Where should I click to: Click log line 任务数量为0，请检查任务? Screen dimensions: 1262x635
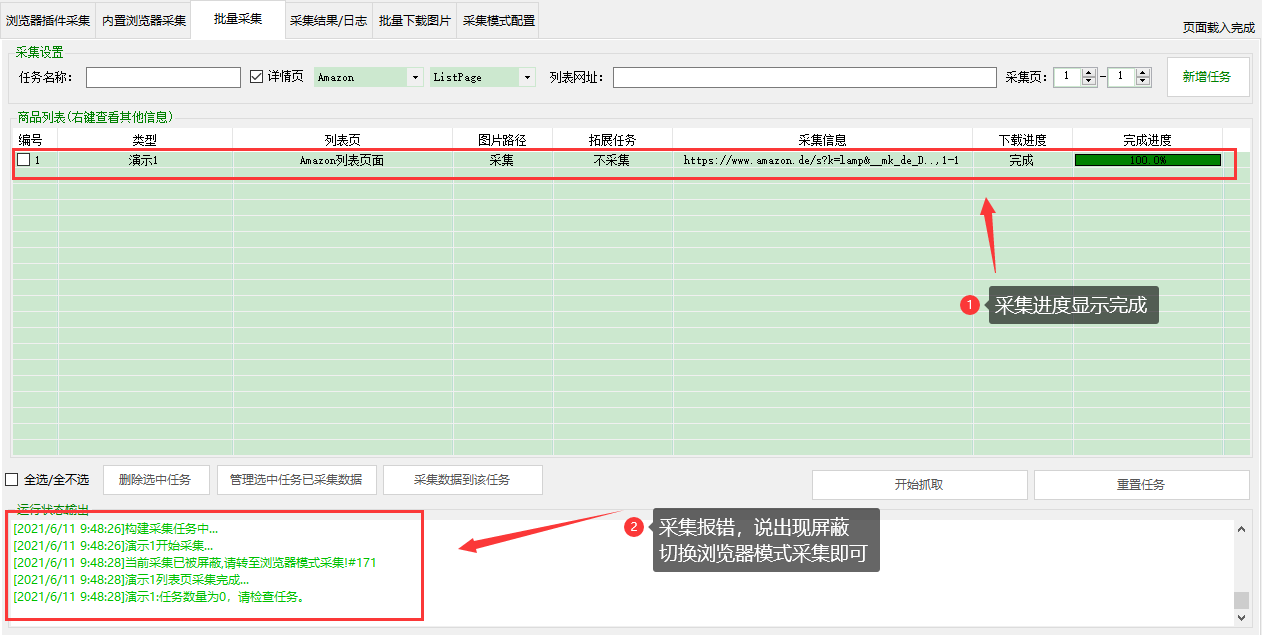point(159,597)
